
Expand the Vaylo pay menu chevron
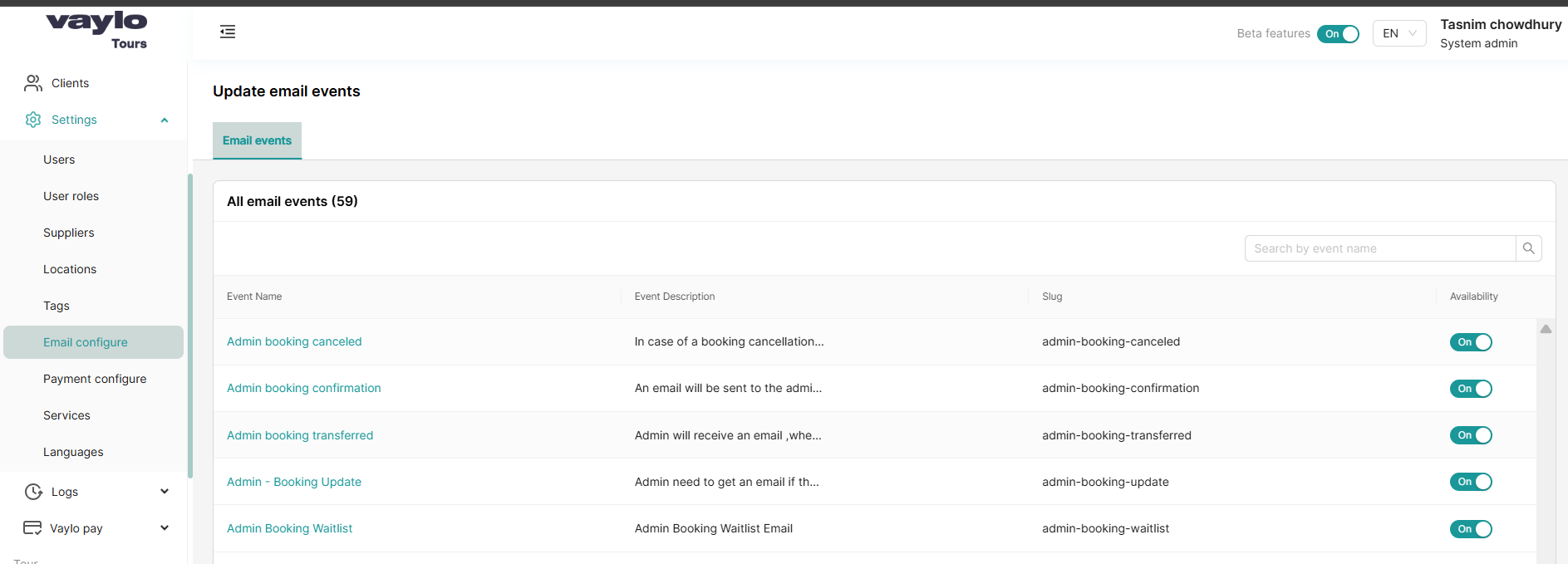pos(165,528)
